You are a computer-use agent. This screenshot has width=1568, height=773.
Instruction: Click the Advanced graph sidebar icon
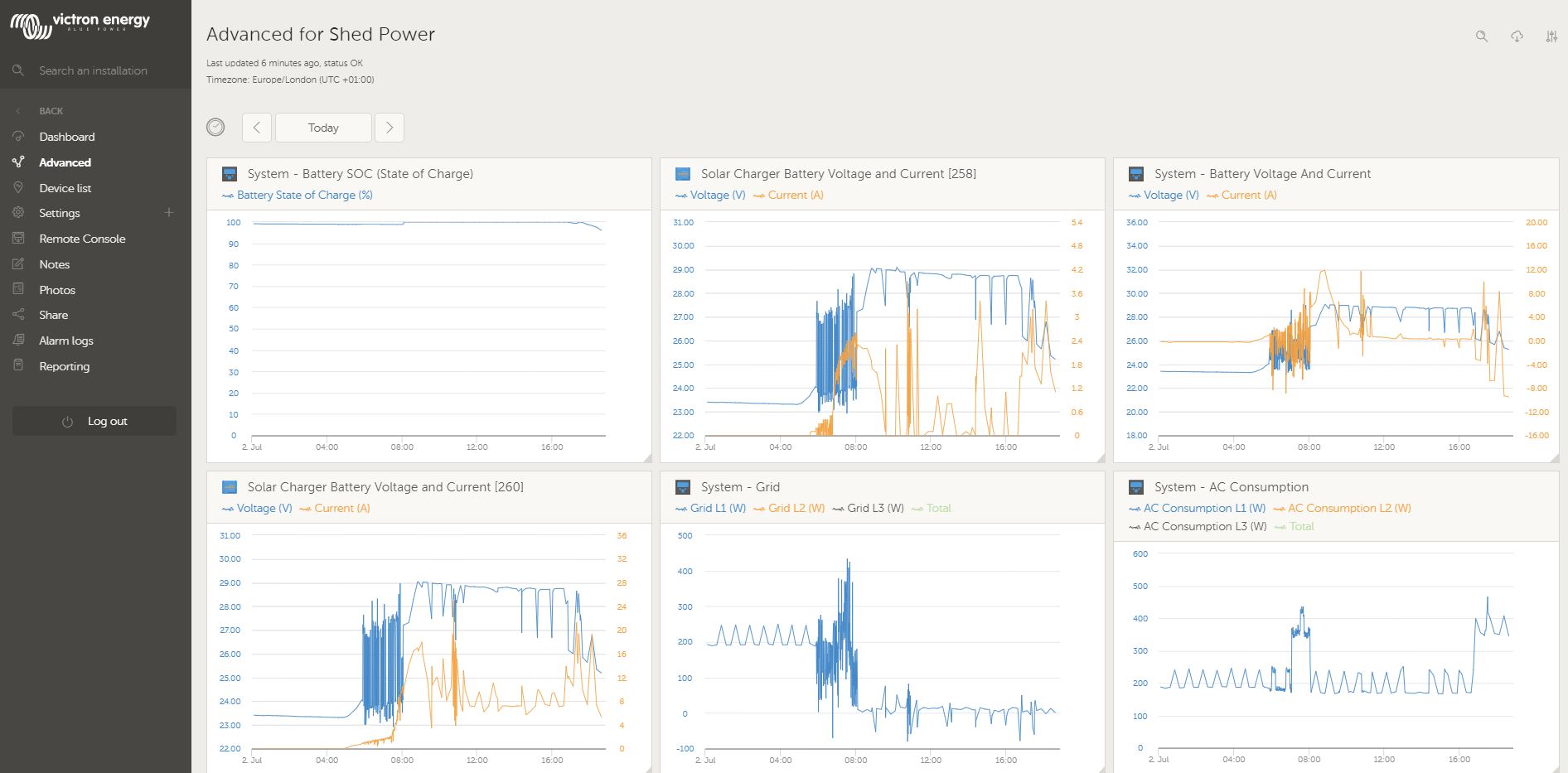pyautogui.click(x=18, y=162)
